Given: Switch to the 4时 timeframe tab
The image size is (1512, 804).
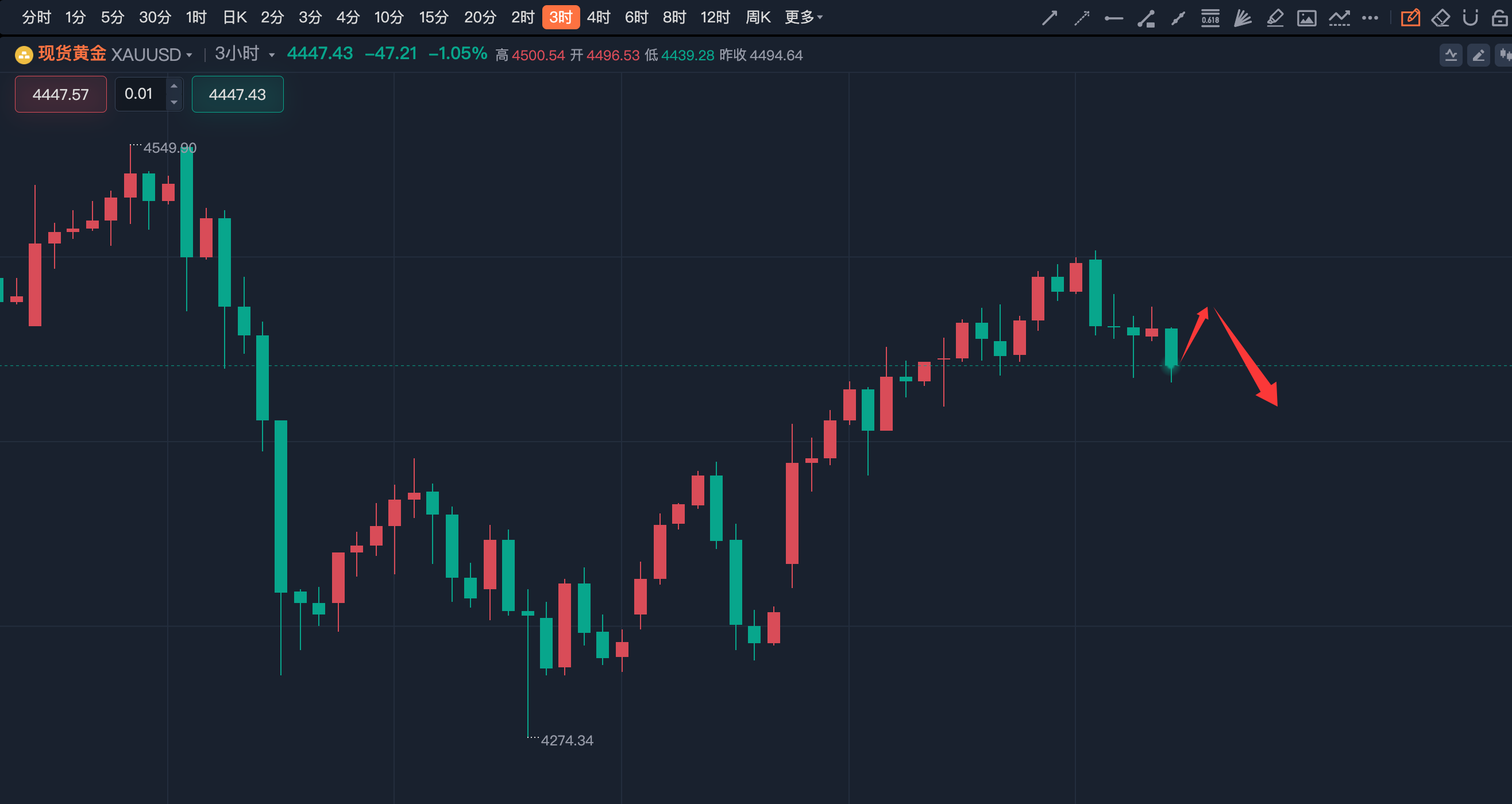Looking at the screenshot, I should (x=598, y=18).
